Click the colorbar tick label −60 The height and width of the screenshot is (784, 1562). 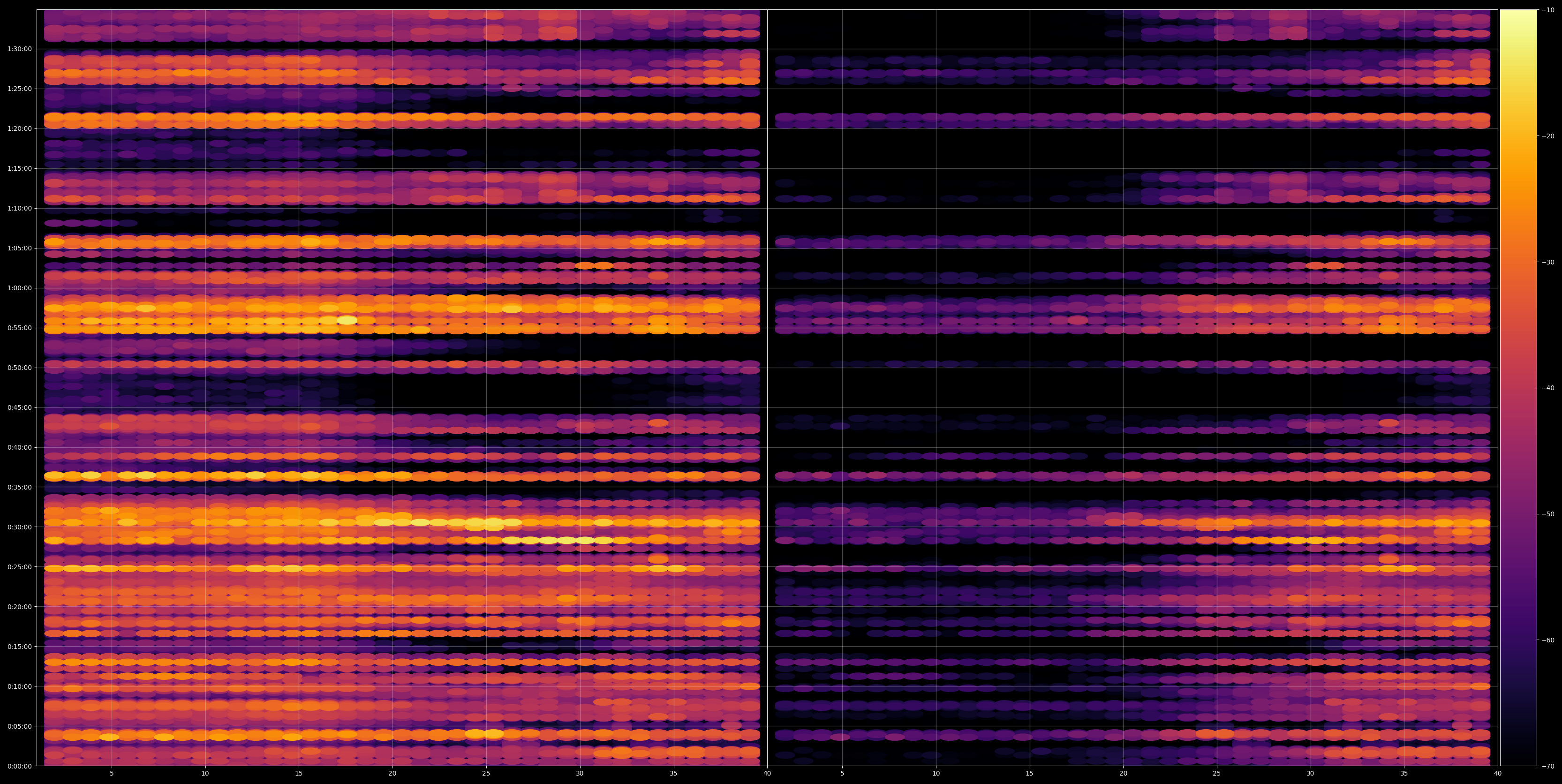[1548, 641]
